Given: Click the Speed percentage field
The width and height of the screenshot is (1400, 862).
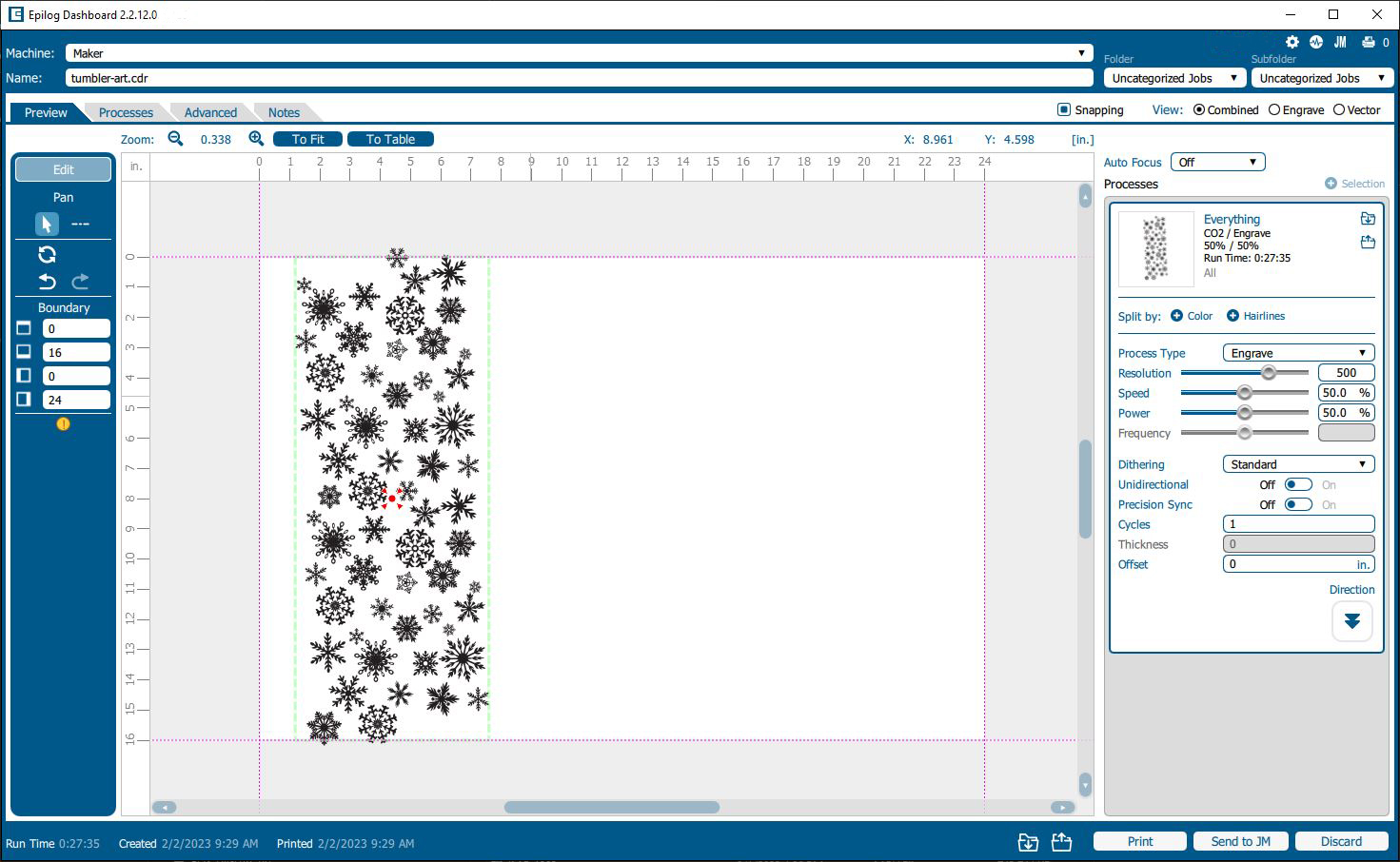Looking at the screenshot, I should 1346,393.
